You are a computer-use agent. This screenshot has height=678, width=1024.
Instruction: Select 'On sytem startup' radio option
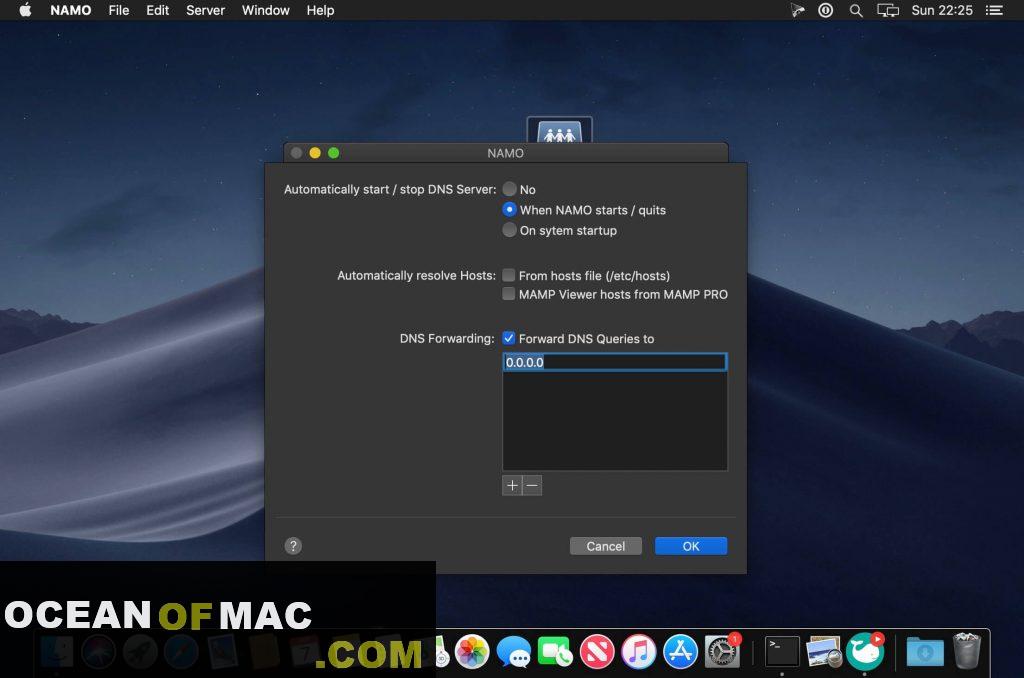pos(509,230)
